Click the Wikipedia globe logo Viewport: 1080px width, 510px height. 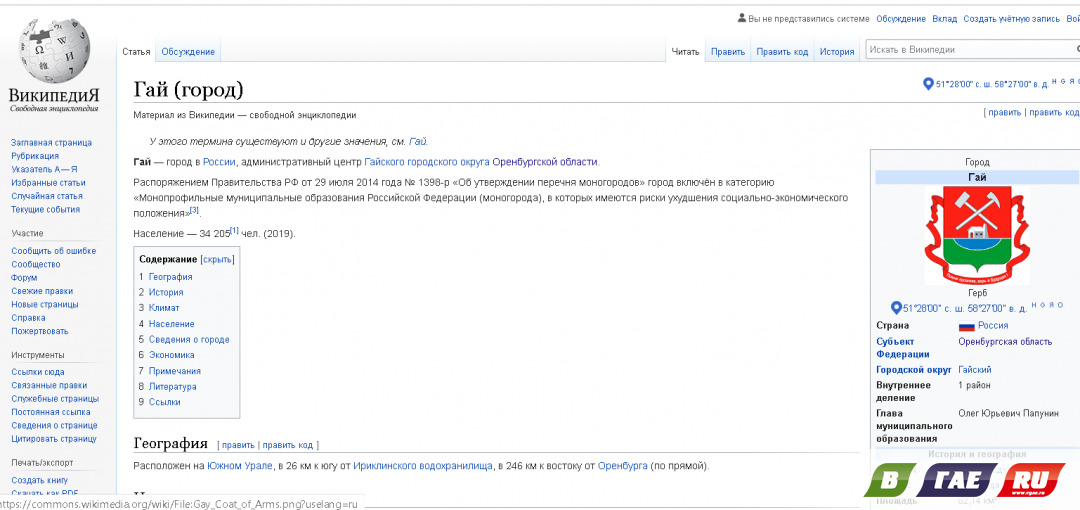tap(54, 51)
